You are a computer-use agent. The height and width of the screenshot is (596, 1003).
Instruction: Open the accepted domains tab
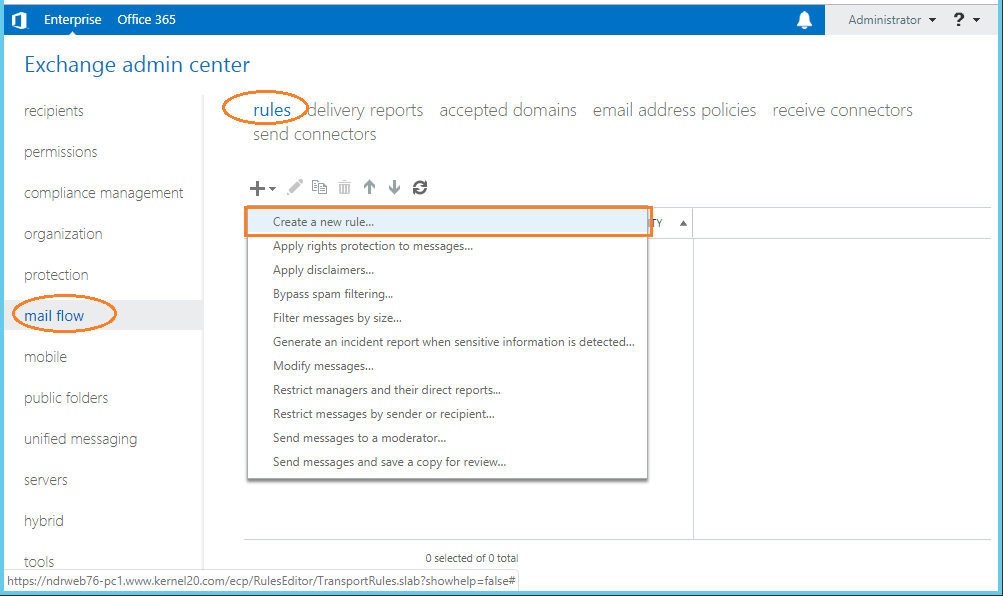point(508,110)
